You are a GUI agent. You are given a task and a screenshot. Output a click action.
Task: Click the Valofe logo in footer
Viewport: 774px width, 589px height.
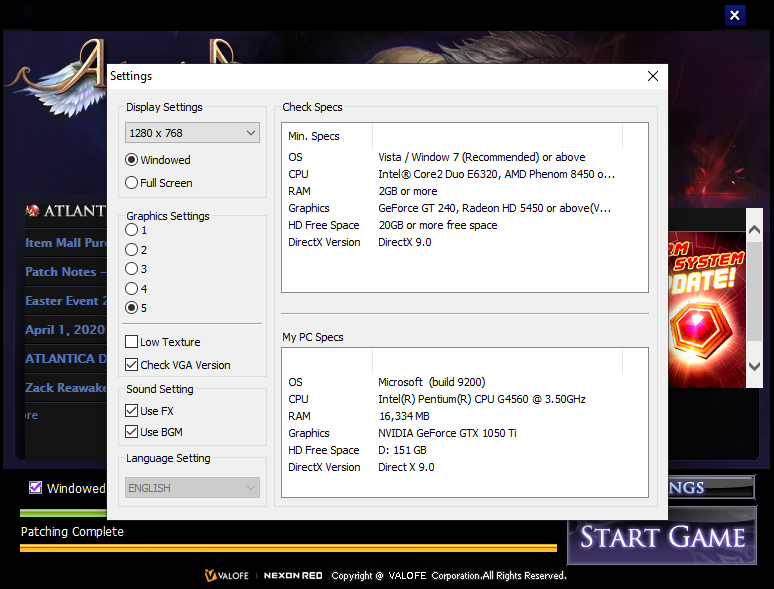point(226,575)
